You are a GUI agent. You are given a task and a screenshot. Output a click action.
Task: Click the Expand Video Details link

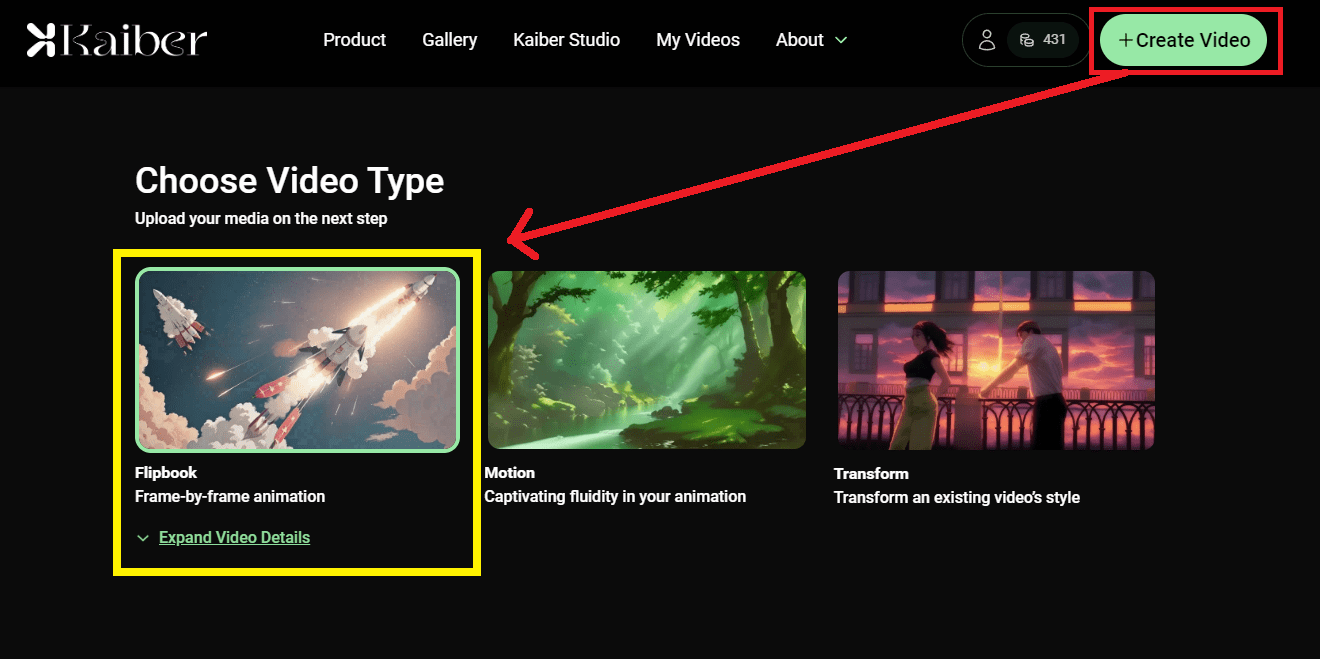234,538
